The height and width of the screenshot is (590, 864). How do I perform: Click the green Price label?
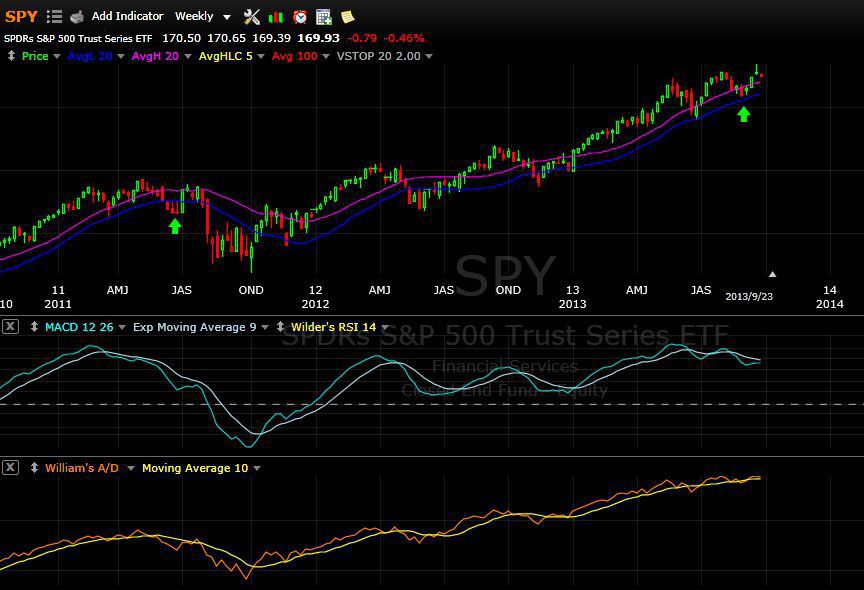pyautogui.click(x=35, y=56)
